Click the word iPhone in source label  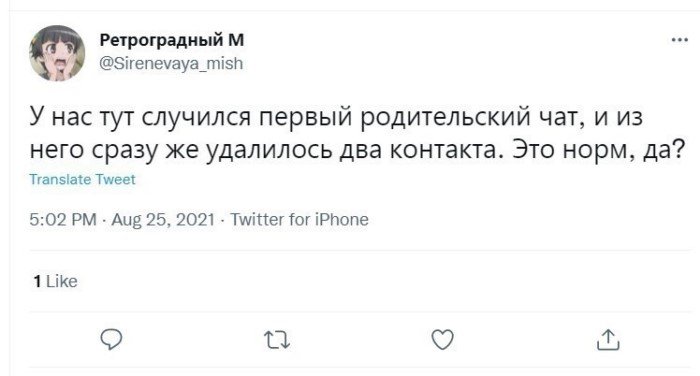coord(342,219)
